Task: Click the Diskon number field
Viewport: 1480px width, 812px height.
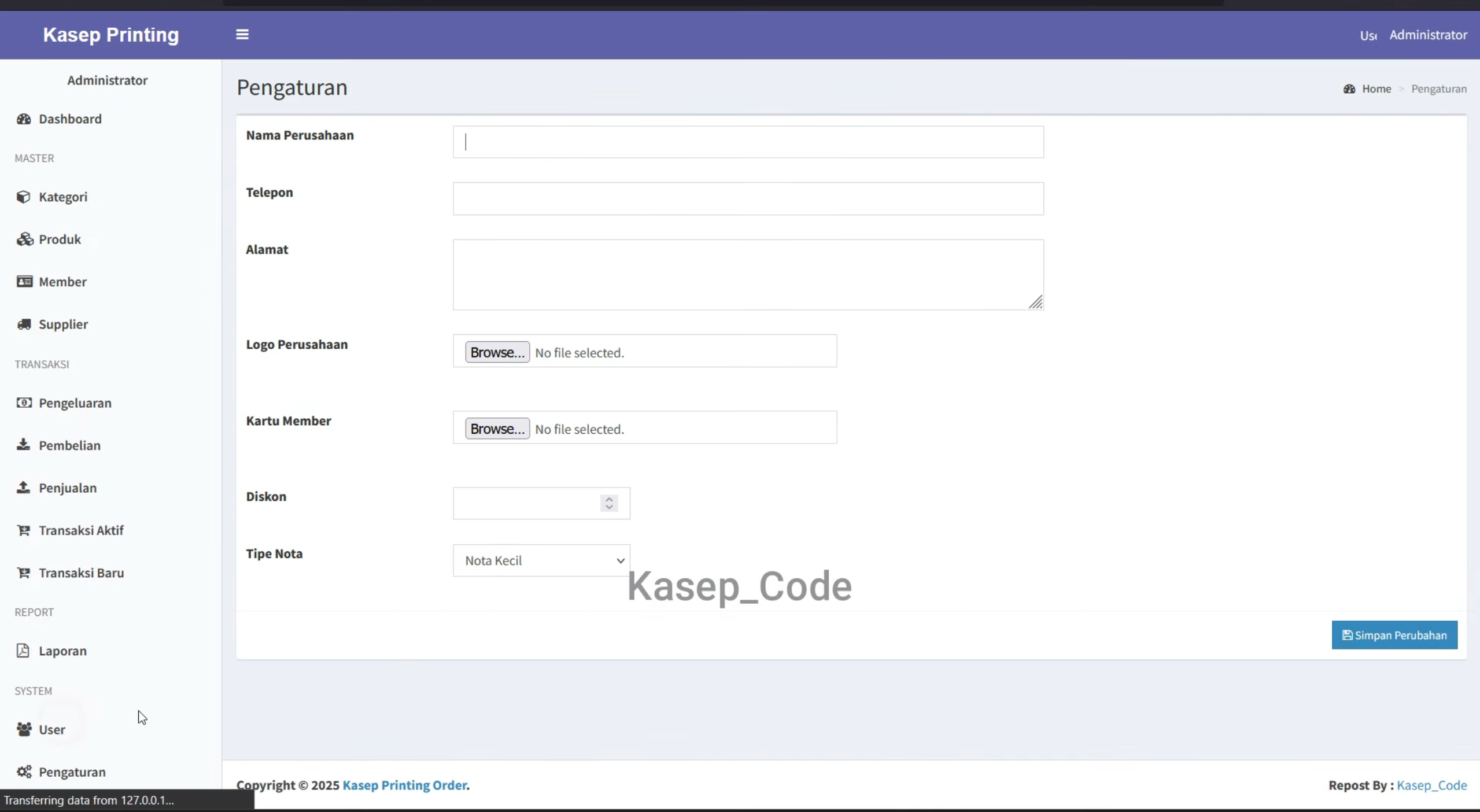Action: click(541, 503)
